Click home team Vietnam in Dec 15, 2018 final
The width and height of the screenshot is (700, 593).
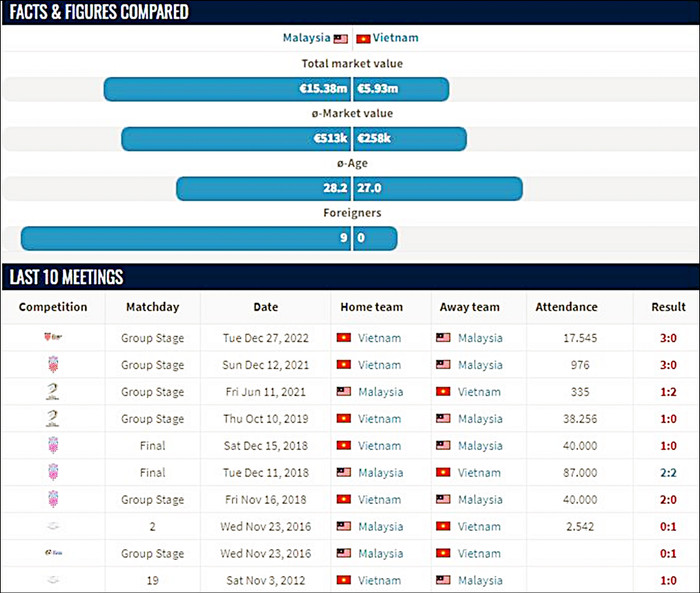(x=379, y=446)
